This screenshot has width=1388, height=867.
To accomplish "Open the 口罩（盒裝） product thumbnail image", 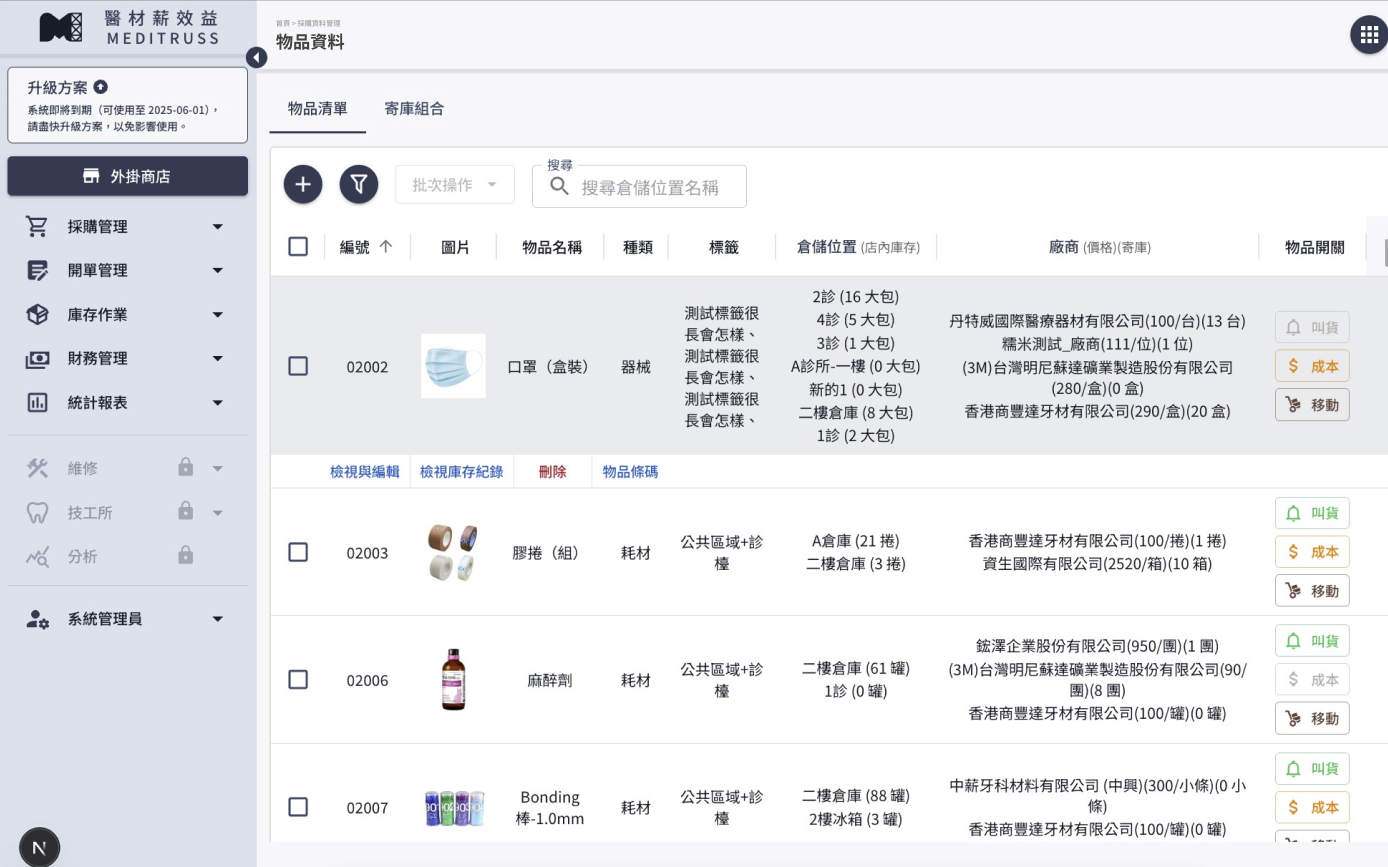I will (x=453, y=366).
